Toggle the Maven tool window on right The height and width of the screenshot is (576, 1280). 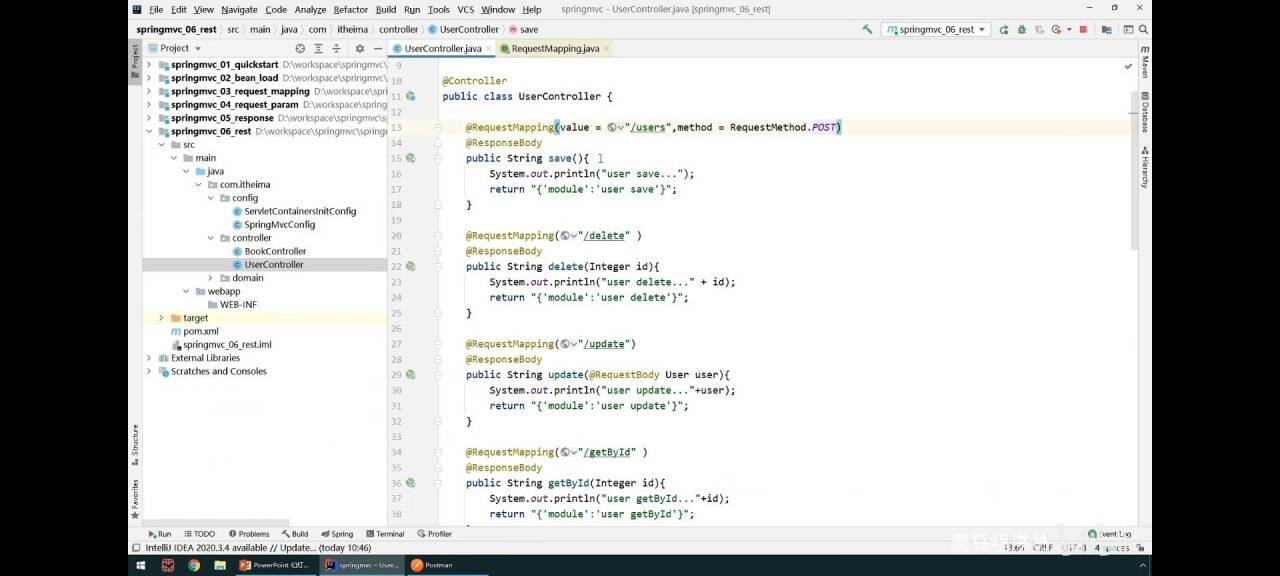tap(1145, 62)
